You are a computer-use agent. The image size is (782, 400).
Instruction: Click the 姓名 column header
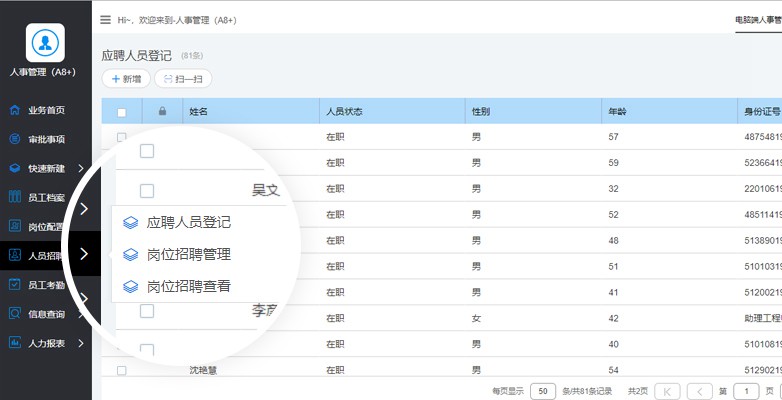coord(198,112)
